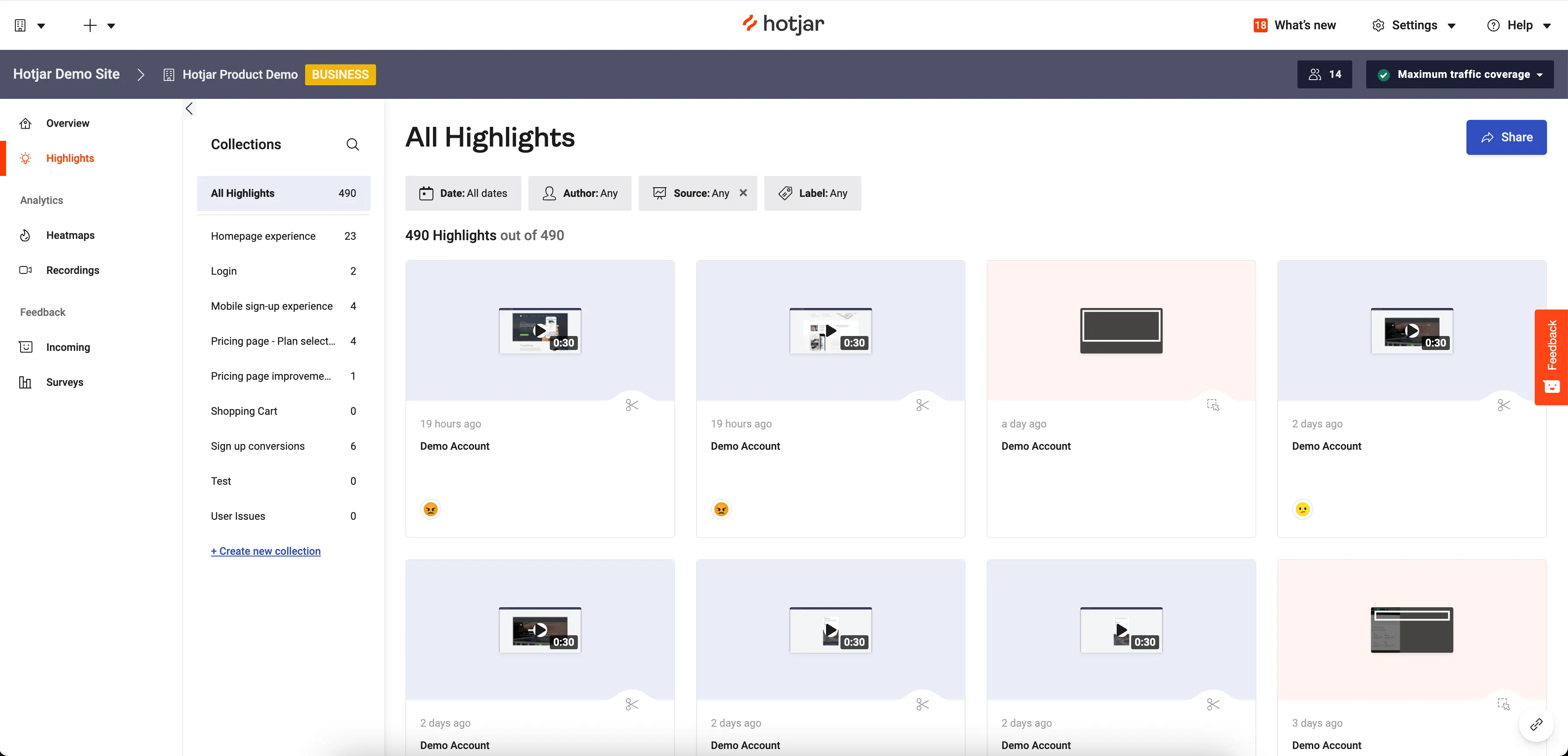Open the 14 team members button

1325,74
